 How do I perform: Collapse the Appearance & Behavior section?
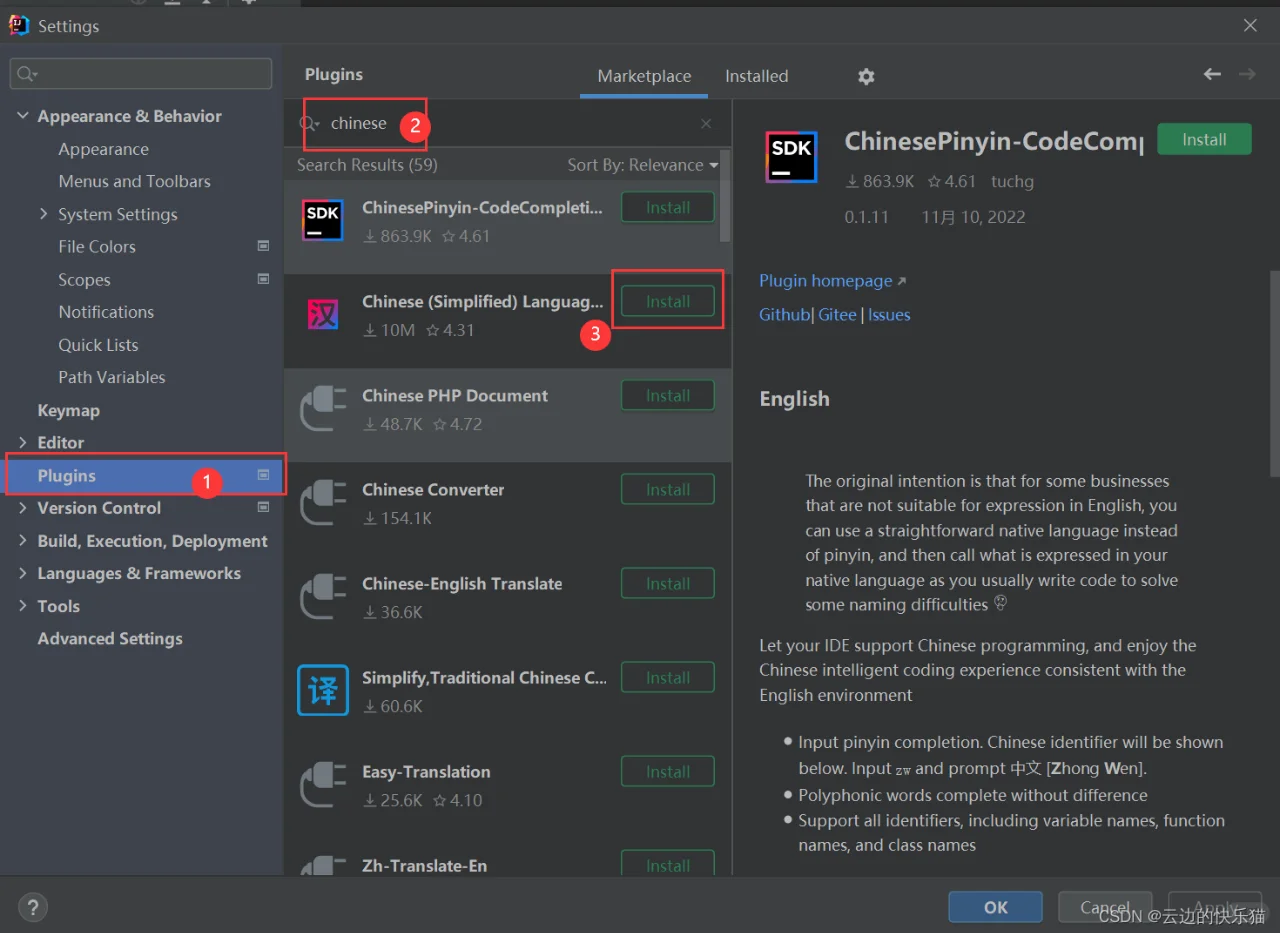23,116
